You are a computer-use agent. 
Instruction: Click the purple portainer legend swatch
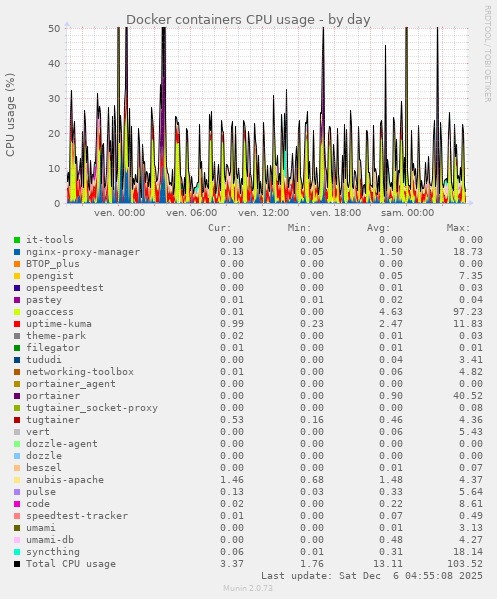point(17,396)
